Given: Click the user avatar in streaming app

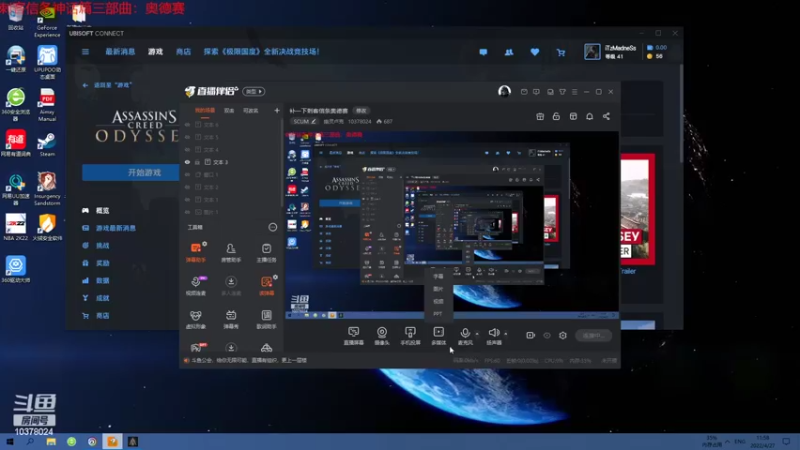Looking at the screenshot, I should coord(504,91).
